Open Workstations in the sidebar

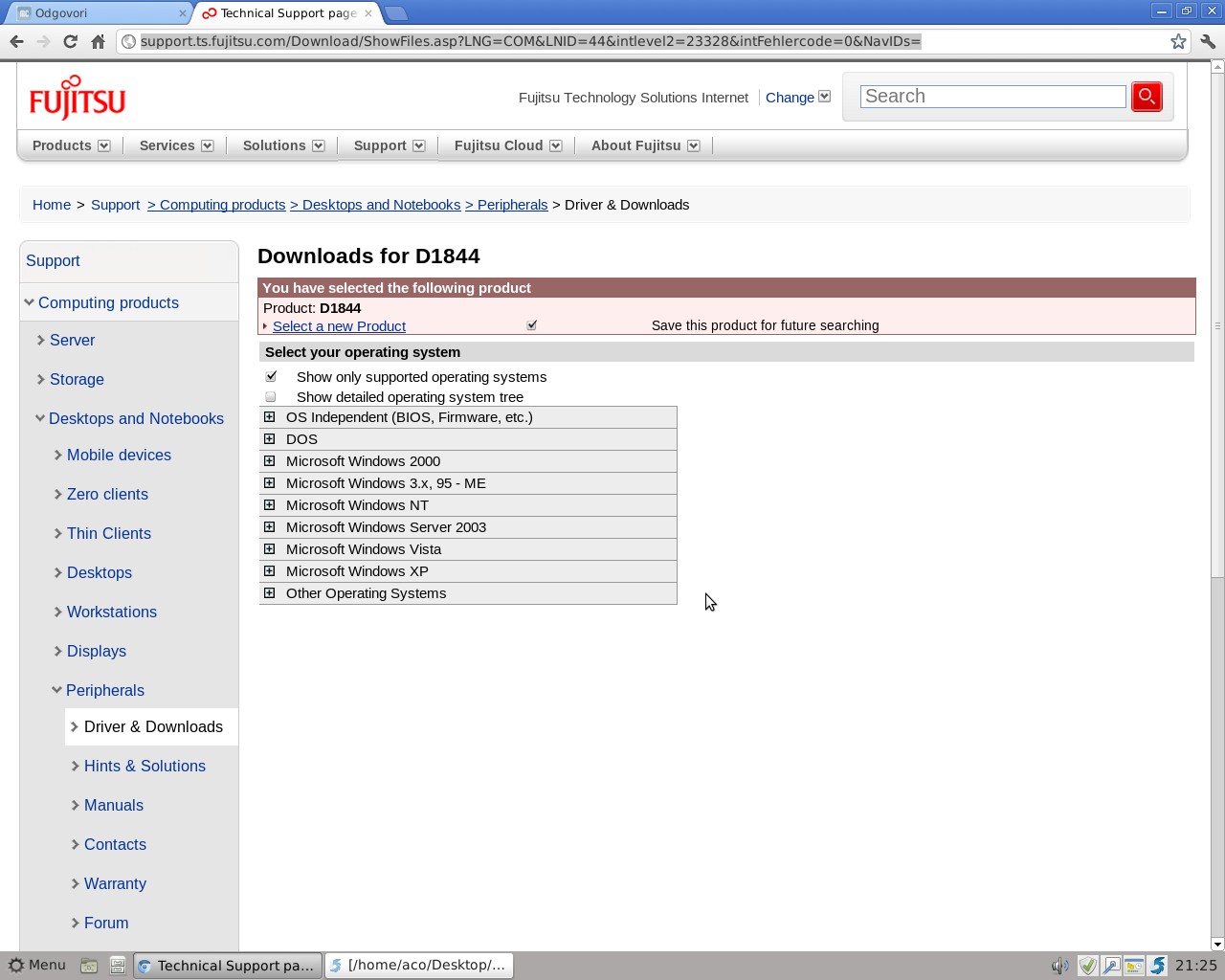tap(112, 612)
